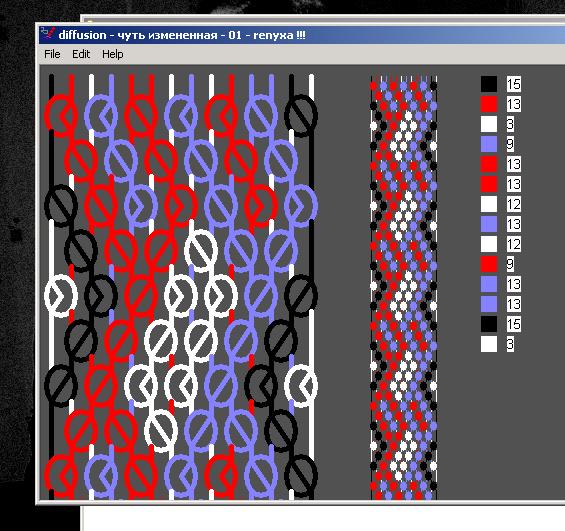
Task: Click the length field showing 9 beside red
Action: pyautogui.click(x=510, y=264)
